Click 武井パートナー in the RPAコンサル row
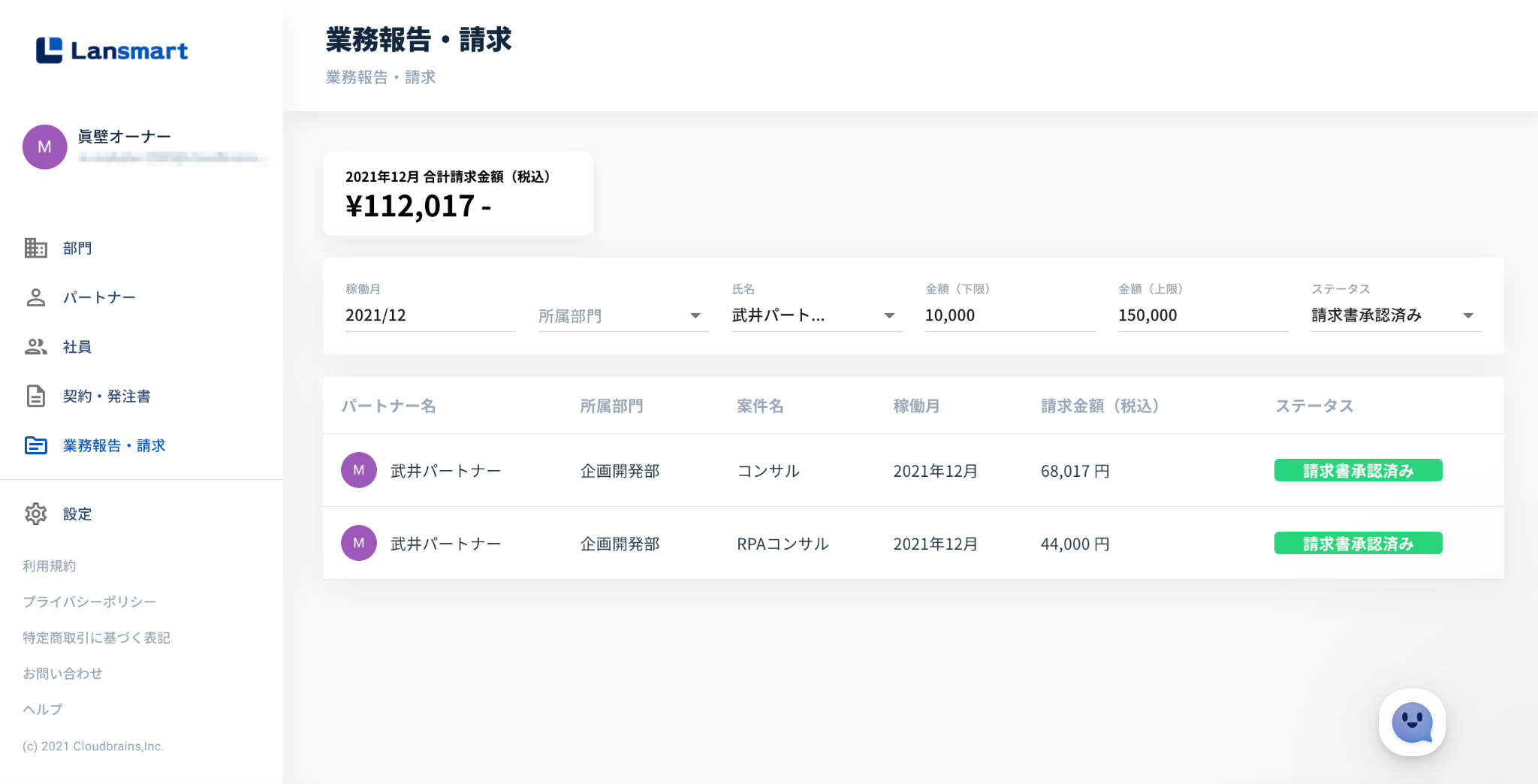Viewport: 1538px width, 784px height. pyautogui.click(x=446, y=544)
